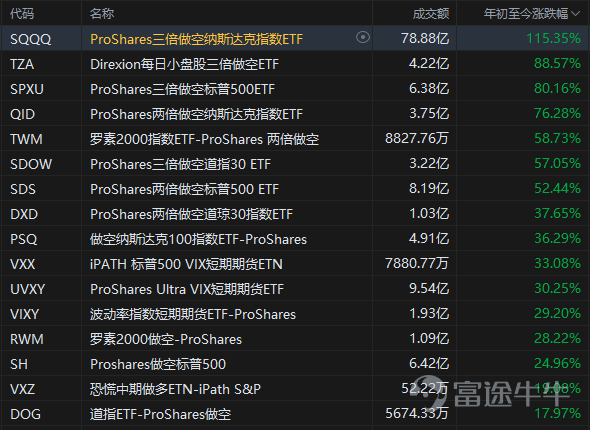The image size is (590, 430).
Task: Open 罗素2000做空-ProShares name
Action: (x=166, y=339)
